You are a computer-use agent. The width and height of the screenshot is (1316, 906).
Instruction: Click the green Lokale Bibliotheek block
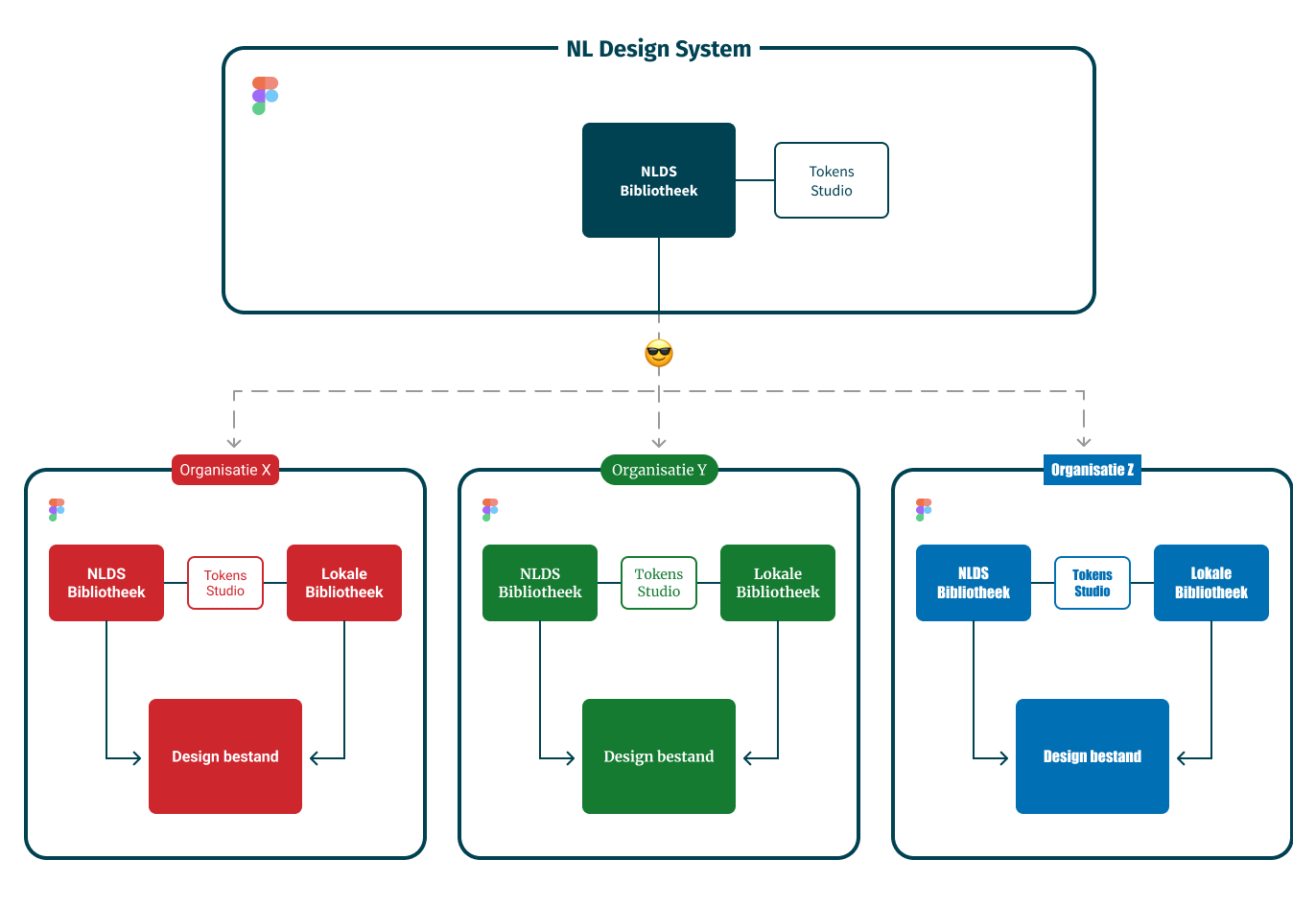pos(778,583)
